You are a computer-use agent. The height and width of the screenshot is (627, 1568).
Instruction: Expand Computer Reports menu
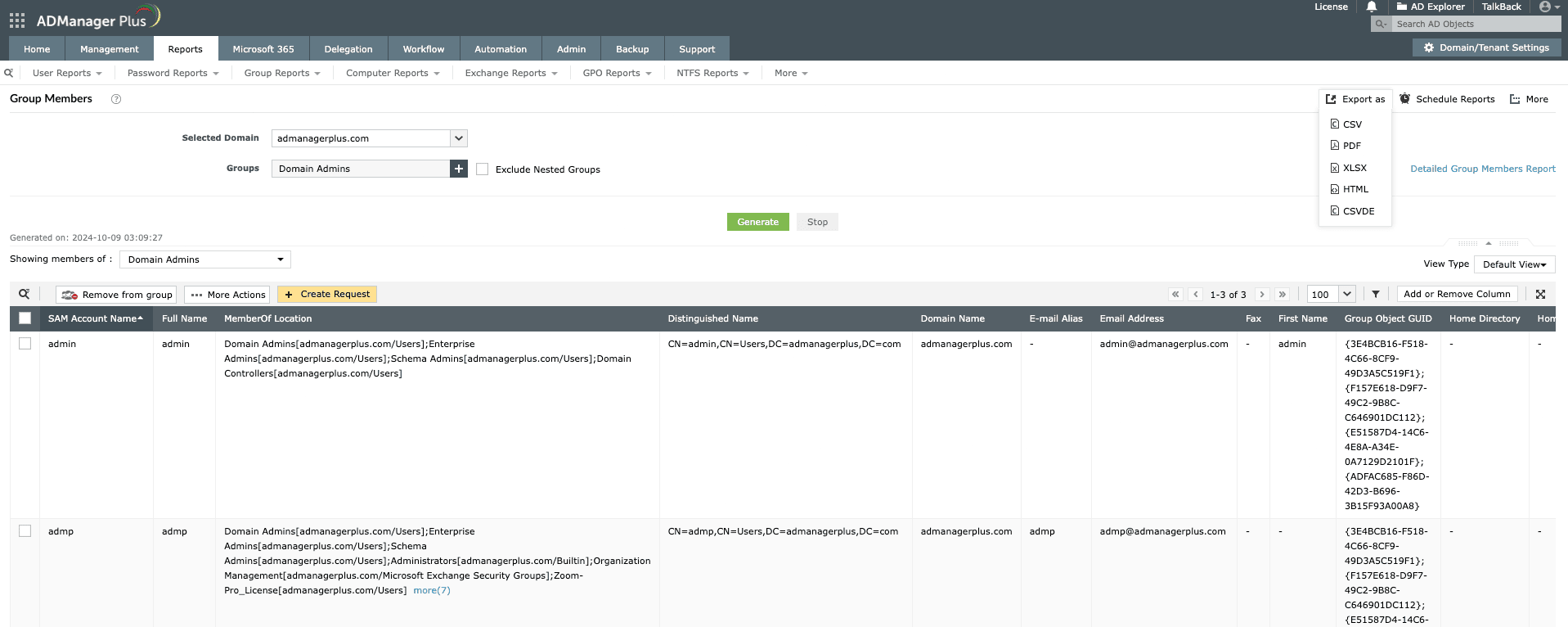[393, 73]
